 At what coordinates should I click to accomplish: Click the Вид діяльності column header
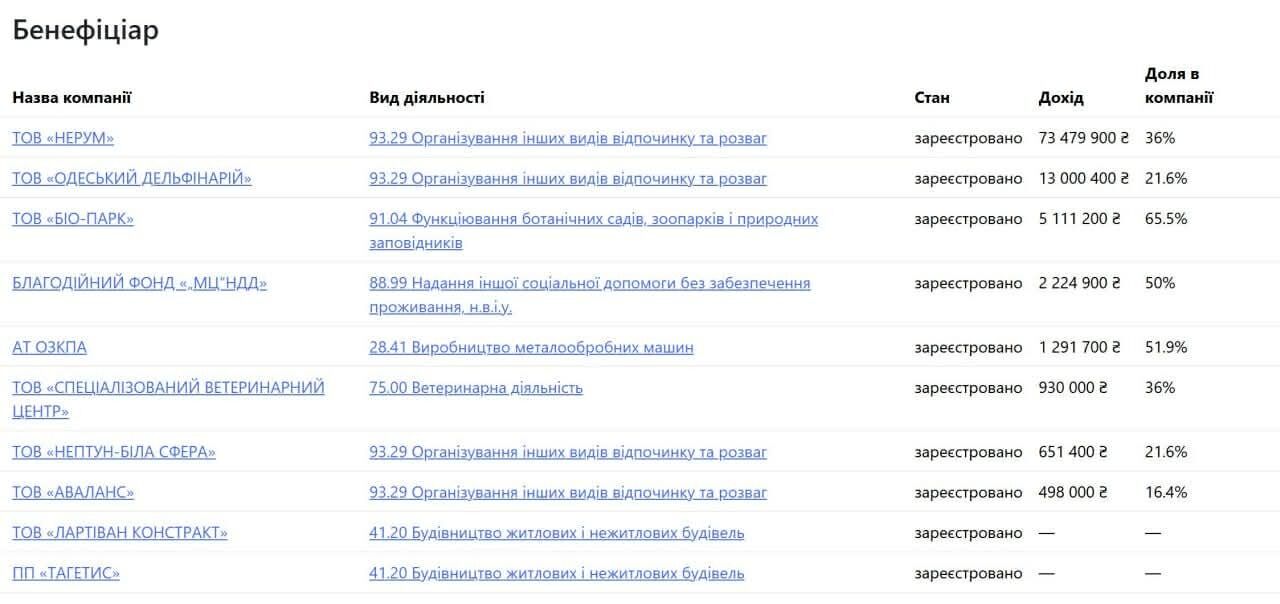(x=427, y=98)
